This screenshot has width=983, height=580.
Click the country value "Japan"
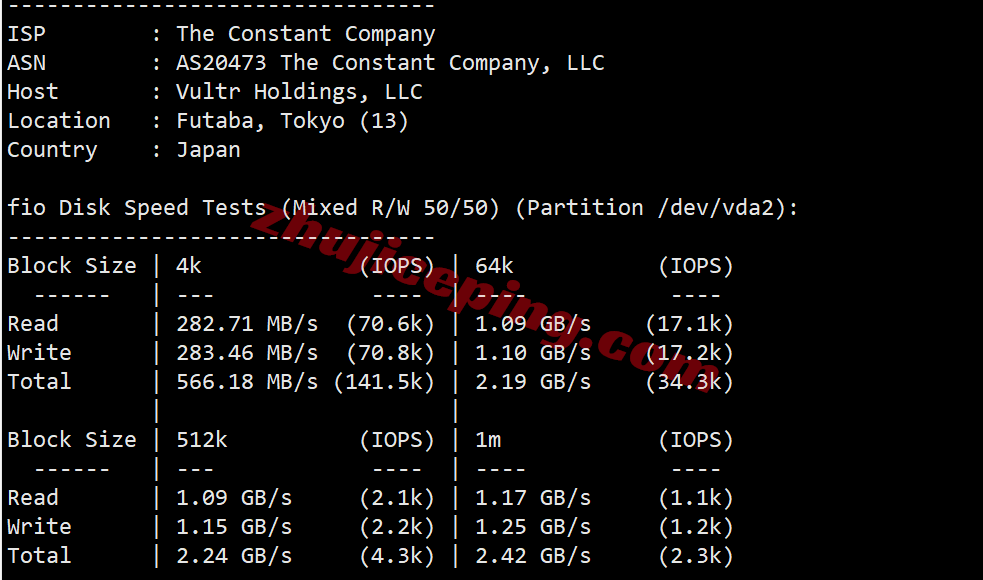coord(208,150)
